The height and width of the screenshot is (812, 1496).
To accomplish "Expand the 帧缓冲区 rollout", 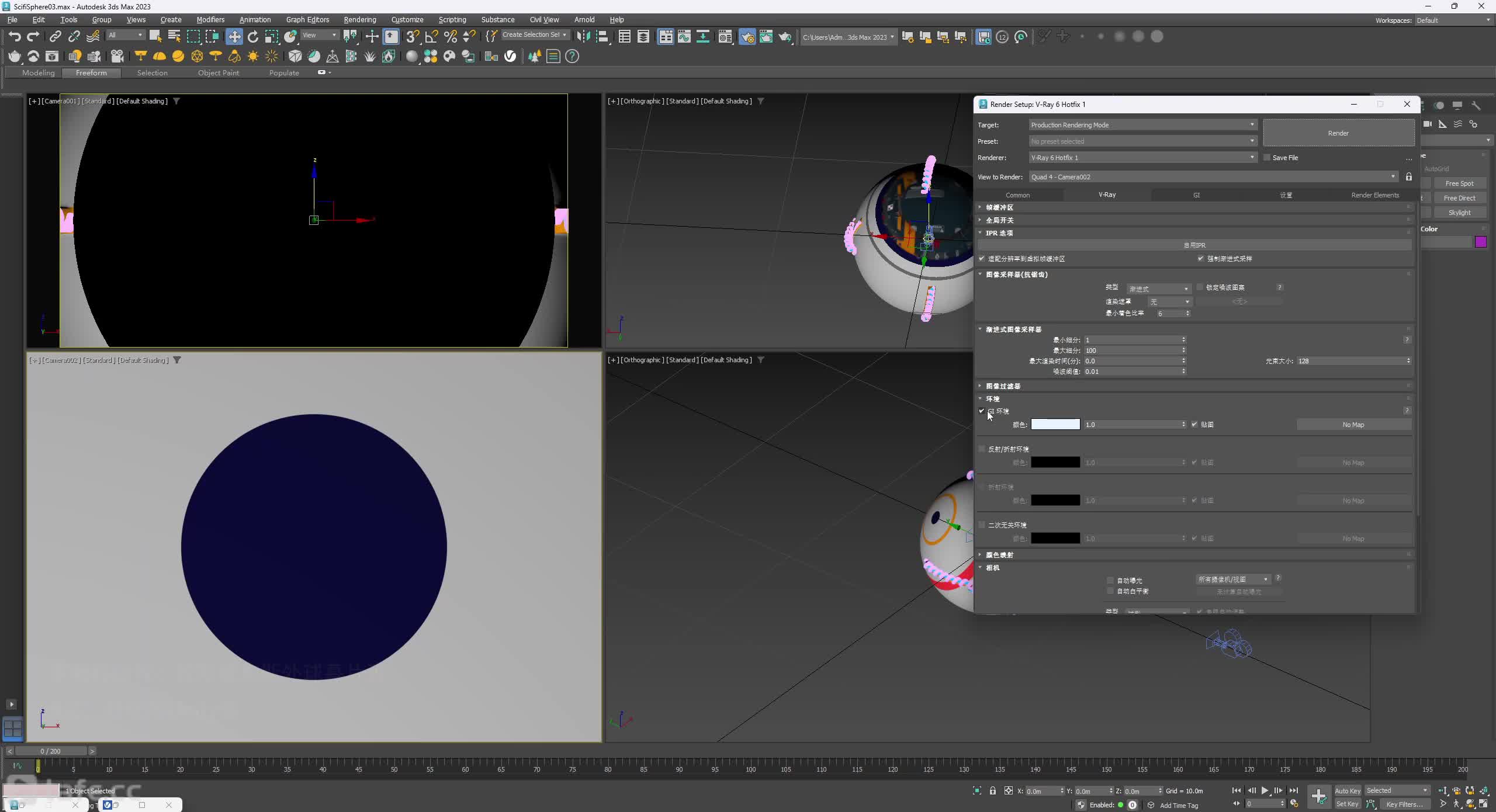I will (1196, 207).
